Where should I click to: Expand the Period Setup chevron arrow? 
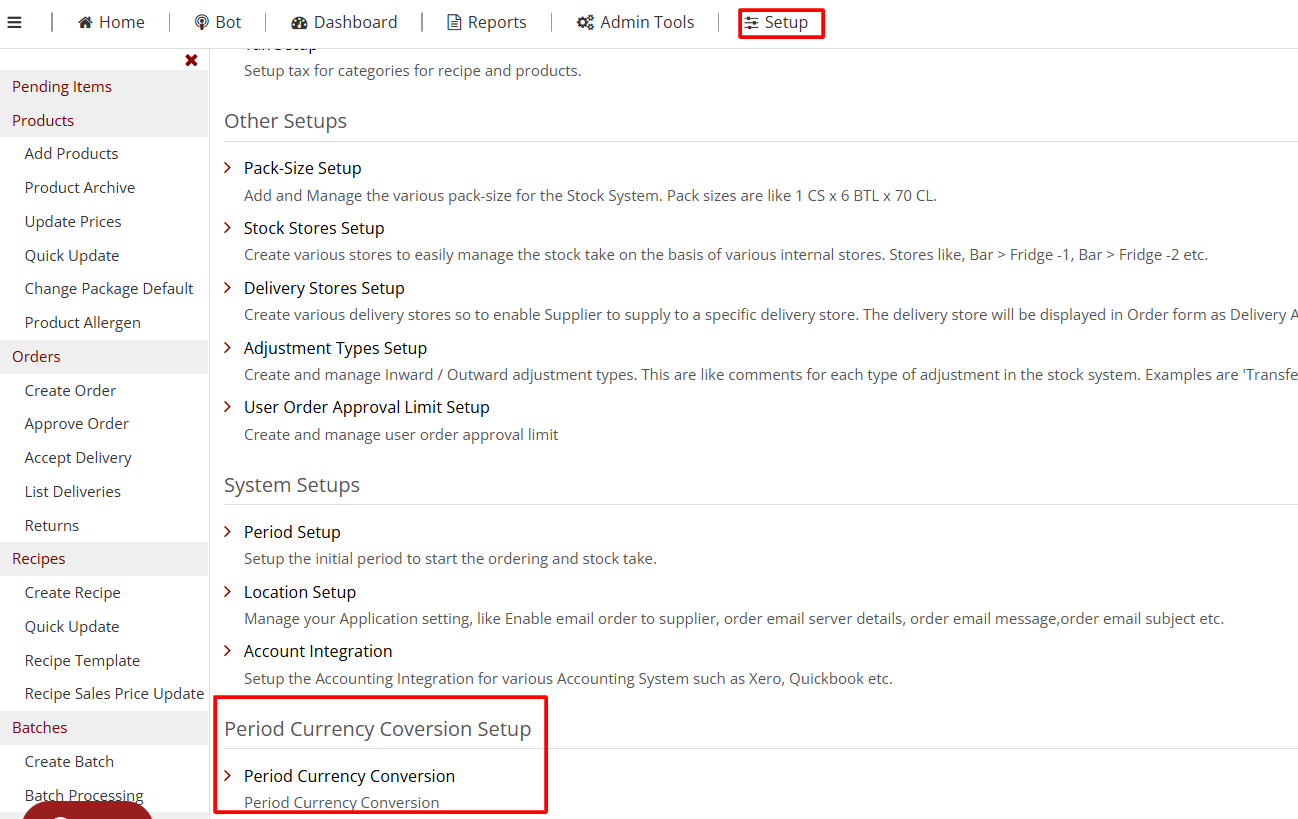228,532
